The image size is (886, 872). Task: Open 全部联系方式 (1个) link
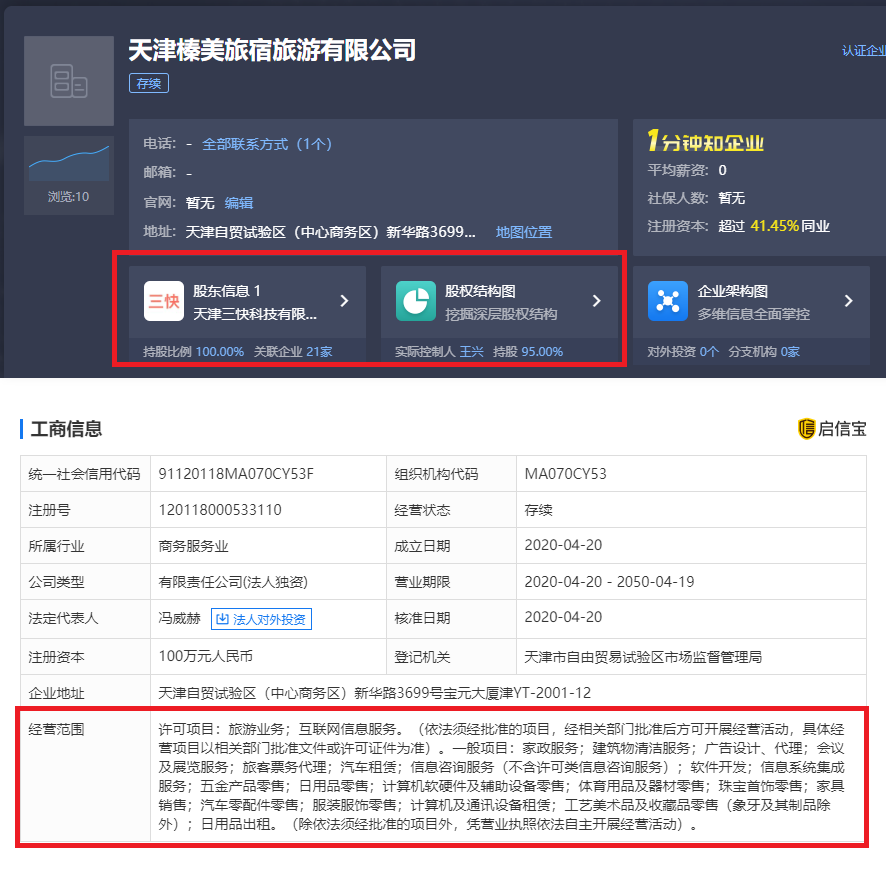tap(267, 144)
